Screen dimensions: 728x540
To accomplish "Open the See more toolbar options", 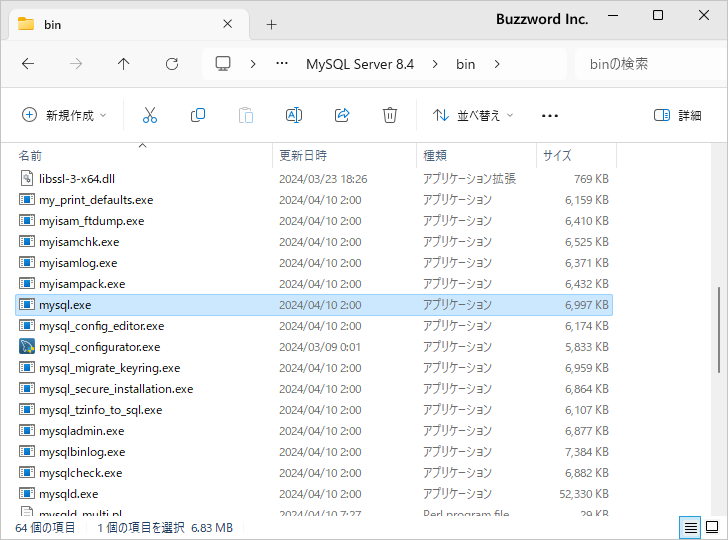I will (x=550, y=115).
